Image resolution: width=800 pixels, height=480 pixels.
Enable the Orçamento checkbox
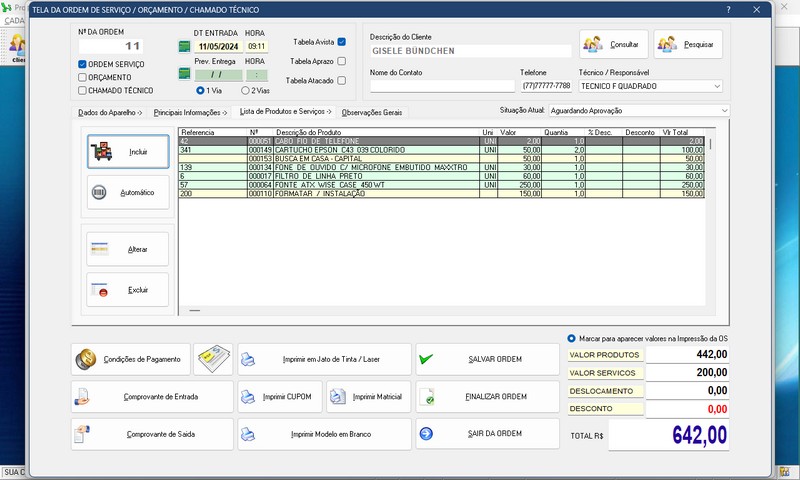pos(83,77)
